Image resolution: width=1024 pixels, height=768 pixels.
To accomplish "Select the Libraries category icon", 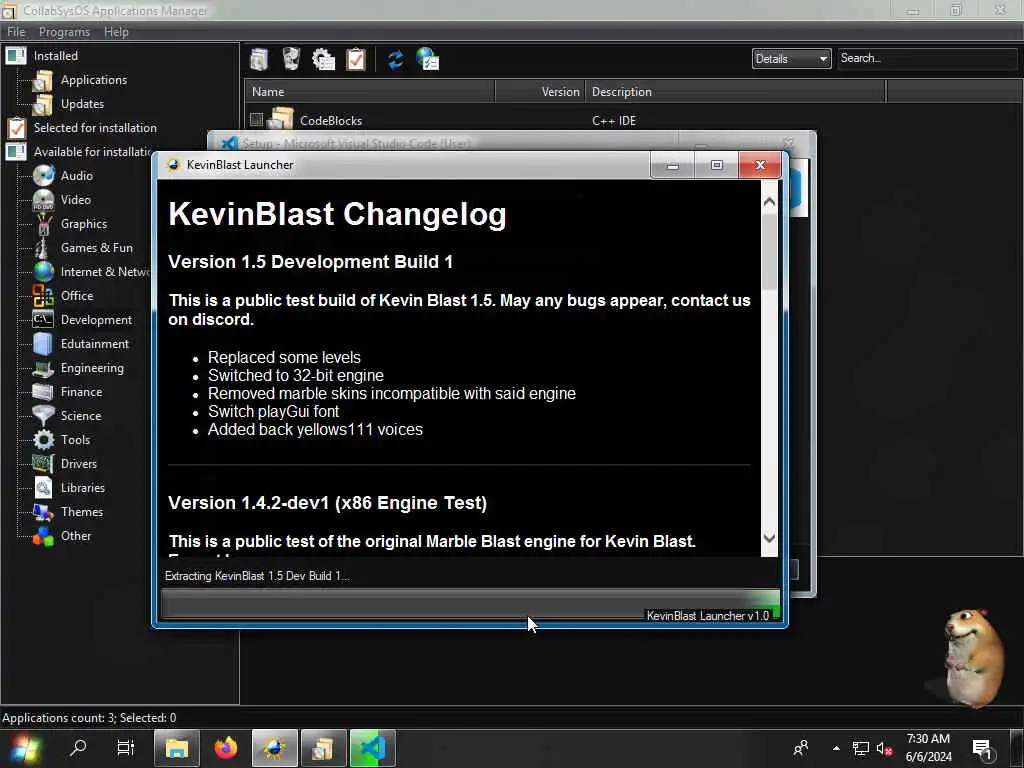I will coord(43,488).
